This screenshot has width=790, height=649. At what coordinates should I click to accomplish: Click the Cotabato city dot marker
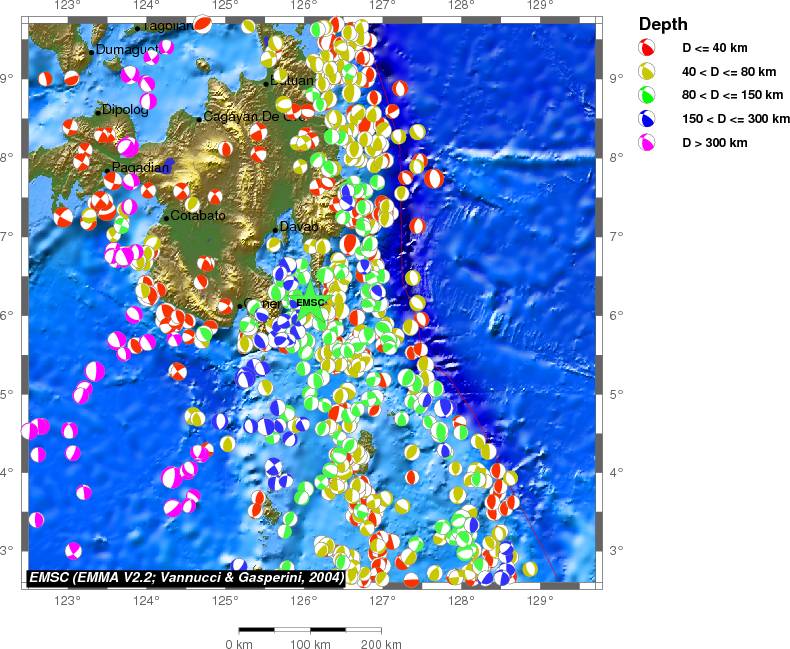pyautogui.click(x=166, y=218)
